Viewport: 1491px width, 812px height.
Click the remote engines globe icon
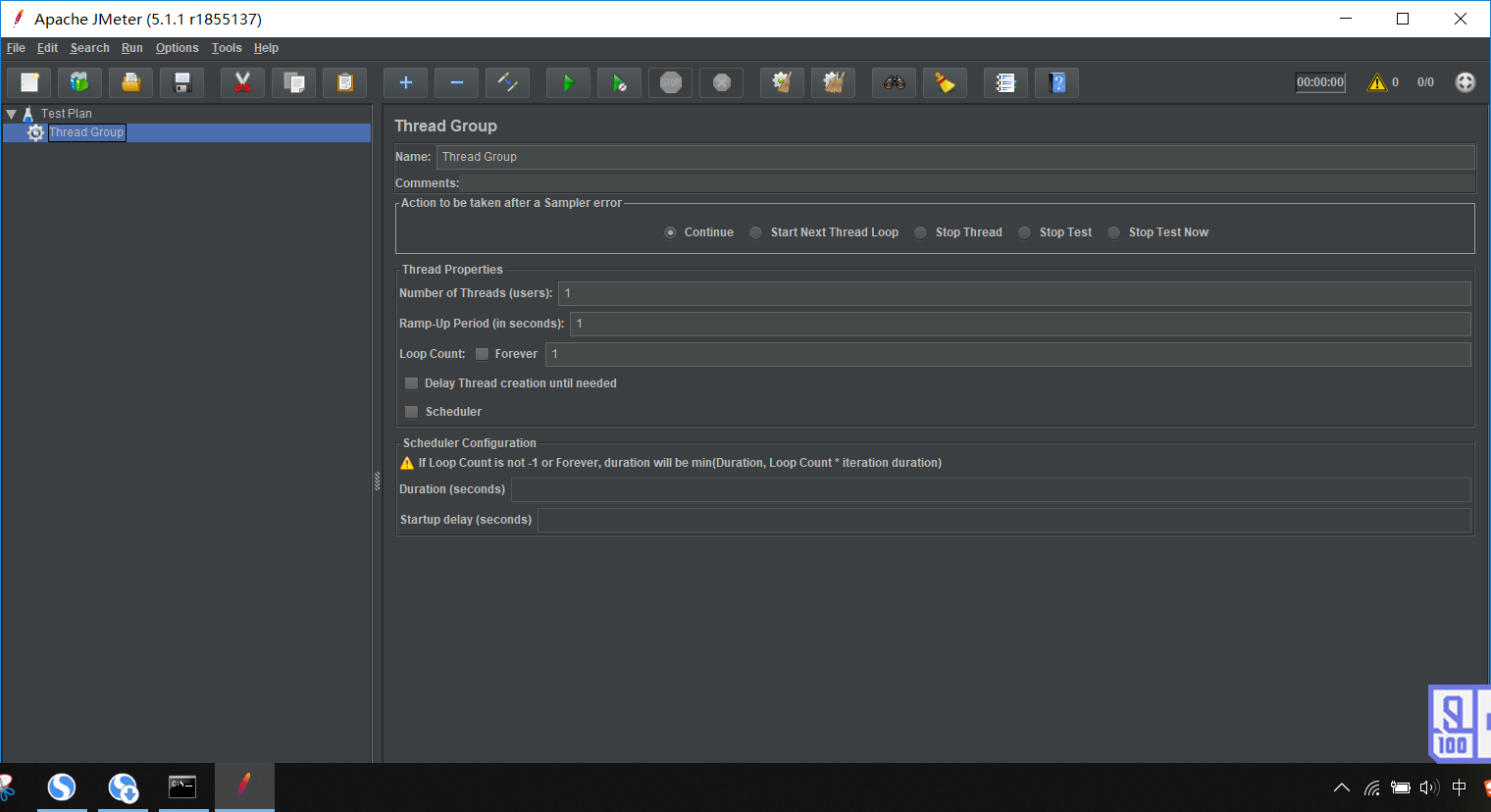(x=1465, y=82)
